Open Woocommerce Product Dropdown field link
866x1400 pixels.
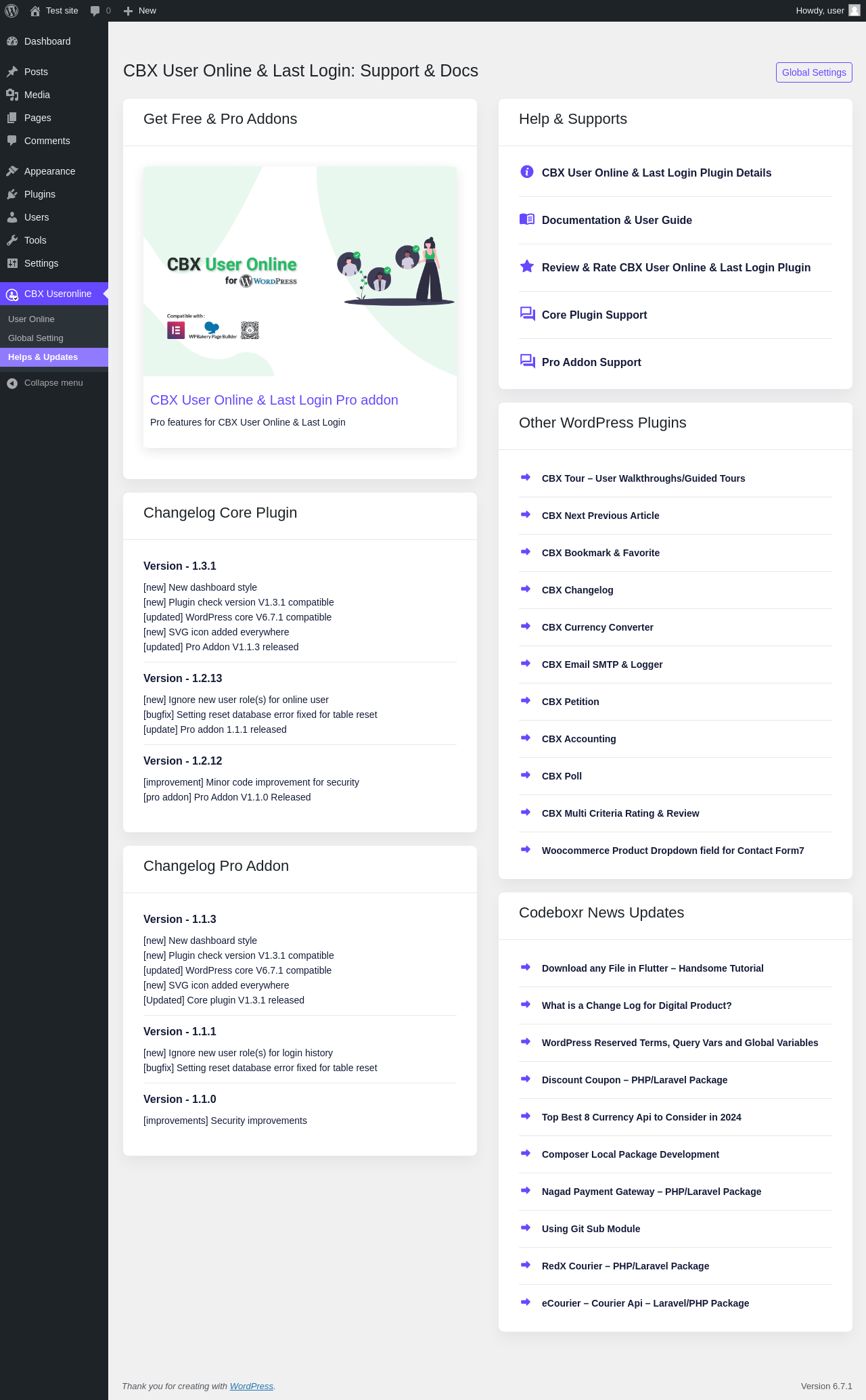(673, 851)
